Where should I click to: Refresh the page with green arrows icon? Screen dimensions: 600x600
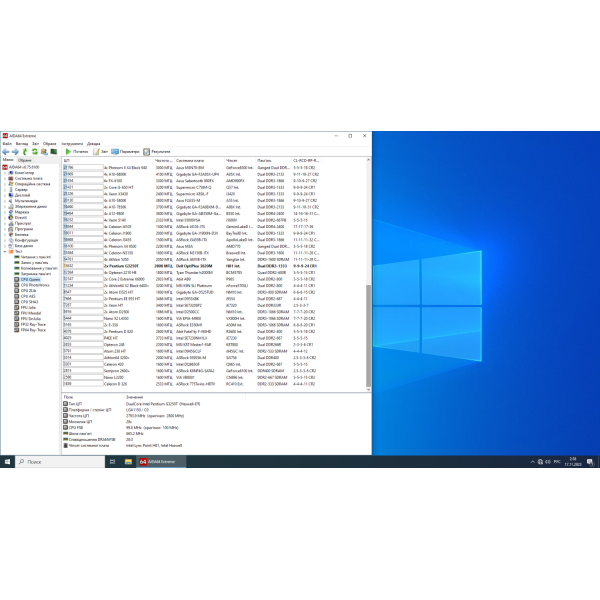[34, 152]
